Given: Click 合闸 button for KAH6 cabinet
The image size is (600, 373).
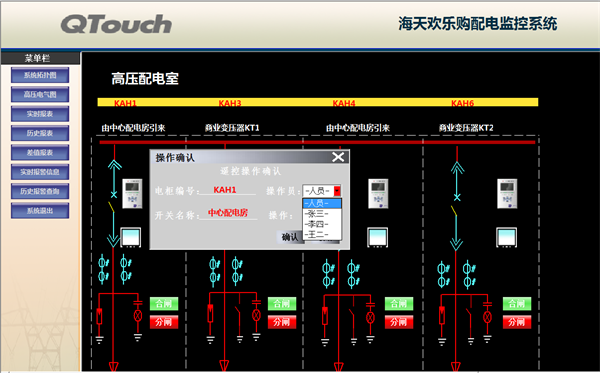Looking at the screenshot, I should pos(517,304).
